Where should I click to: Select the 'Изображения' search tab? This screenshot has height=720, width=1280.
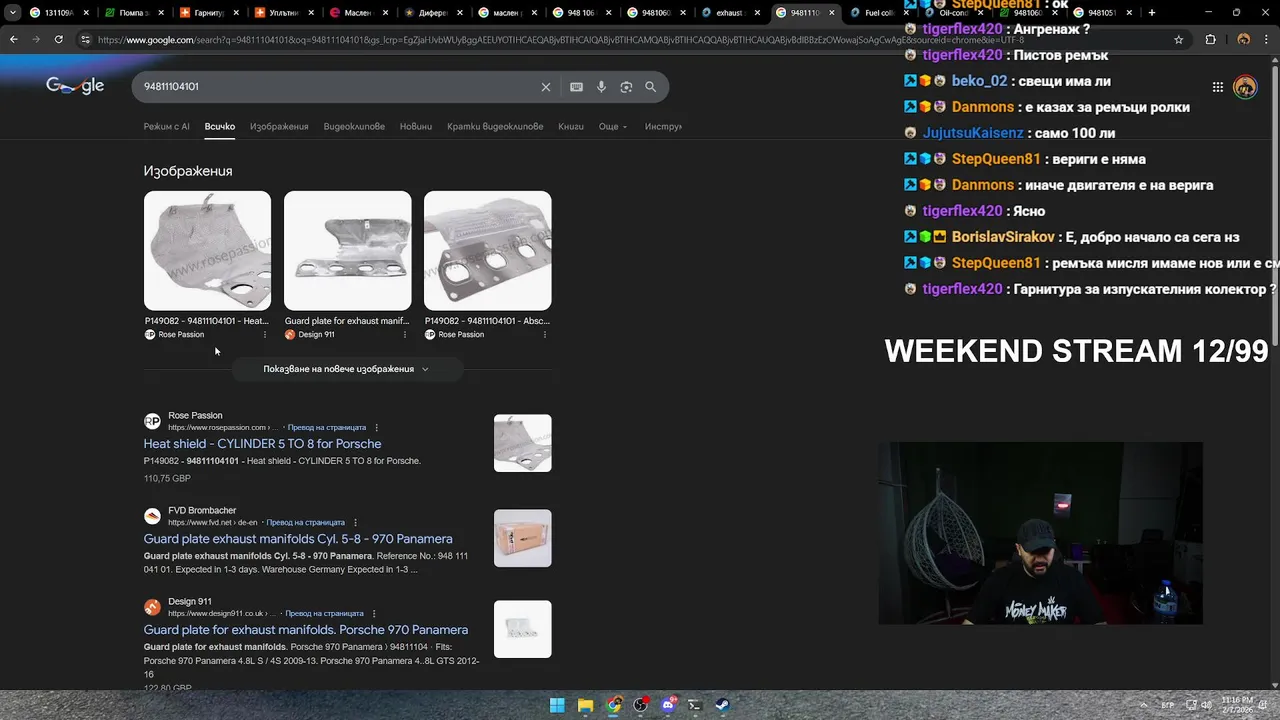point(279,127)
